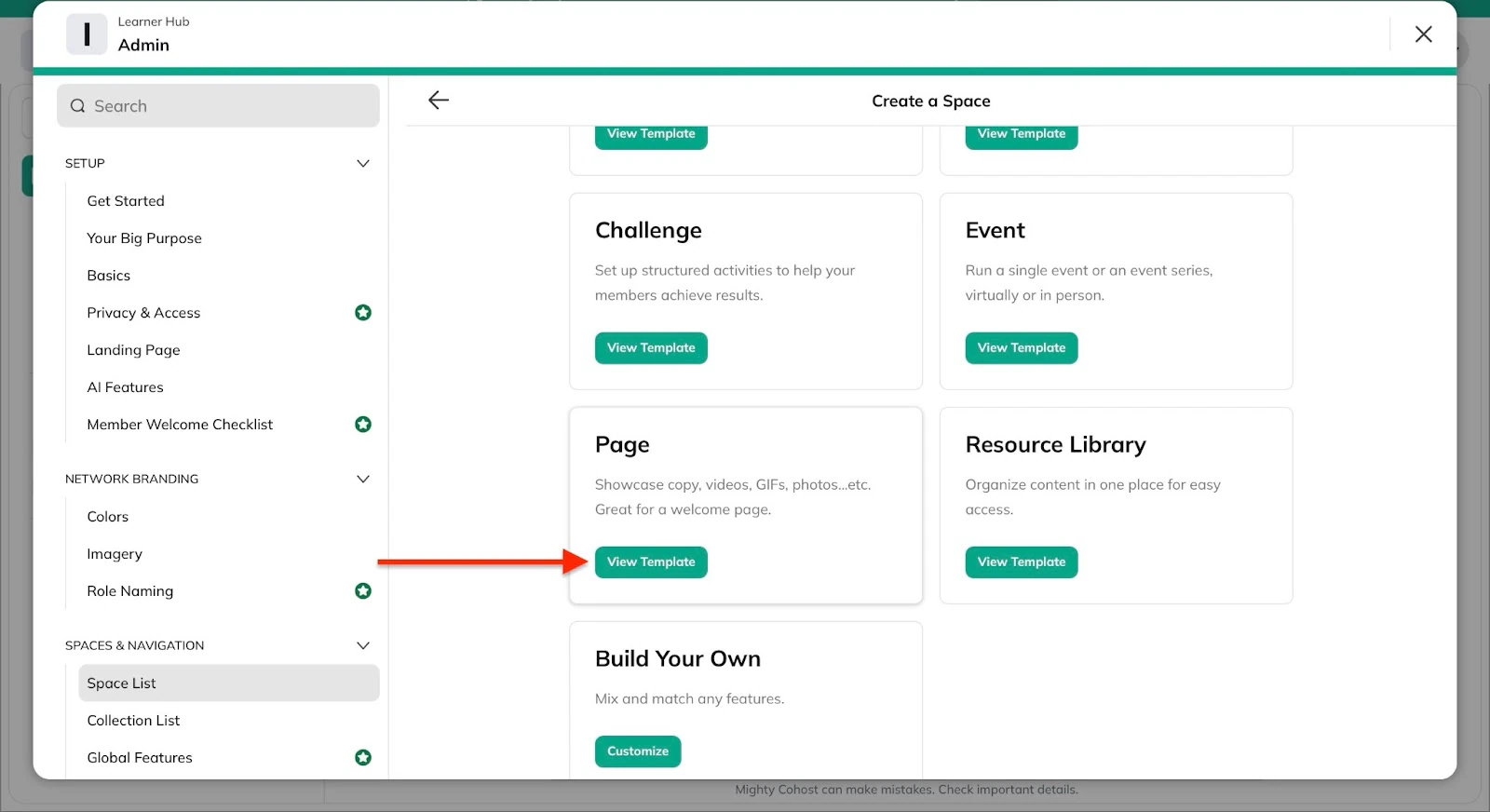View the Page space template

coord(651,562)
